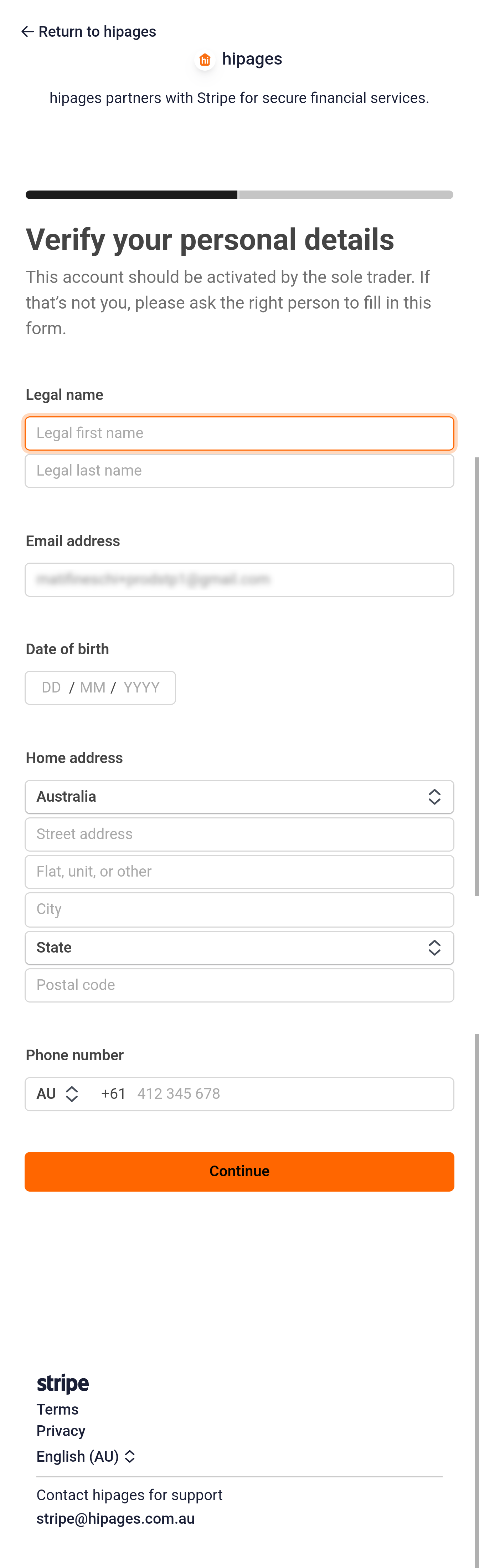Click the back arrow beside Return to hipages
Viewport: 479px width, 1568px height.
pyautogui.click(x=27, y=32)
